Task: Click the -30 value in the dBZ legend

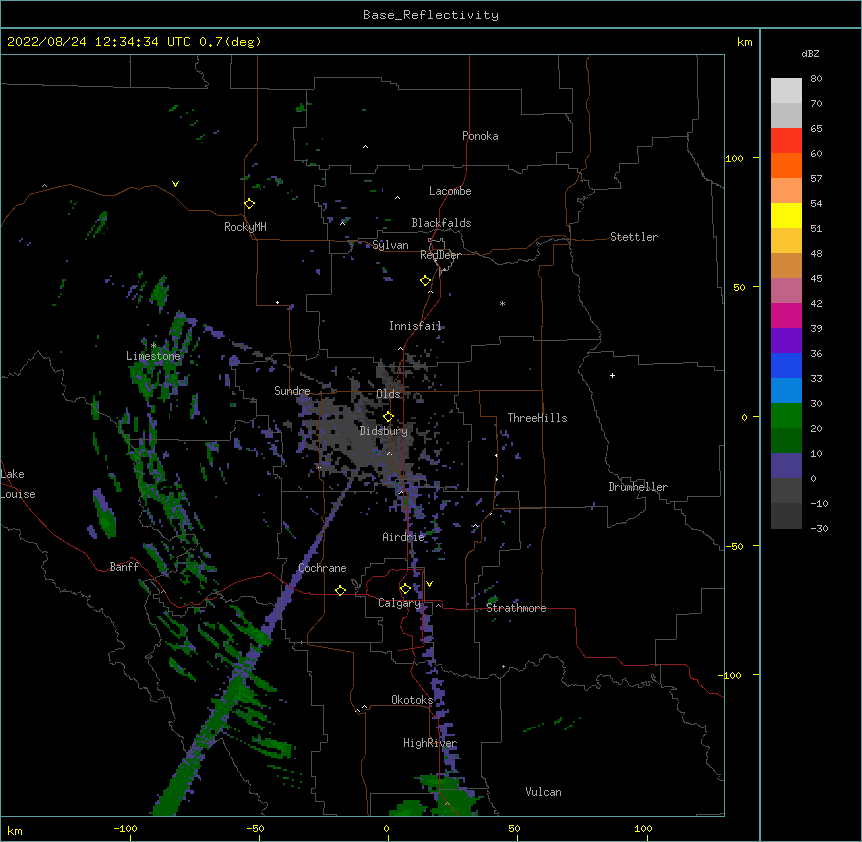Action: coord(819,528)
